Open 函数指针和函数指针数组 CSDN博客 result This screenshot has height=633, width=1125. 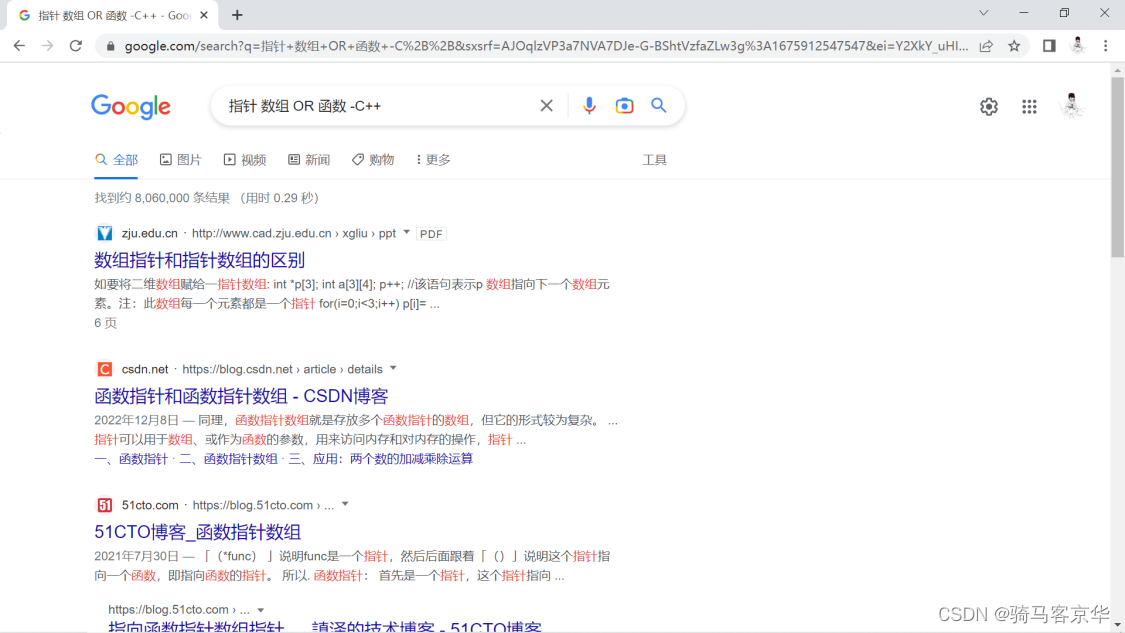(x=241, y=395)
